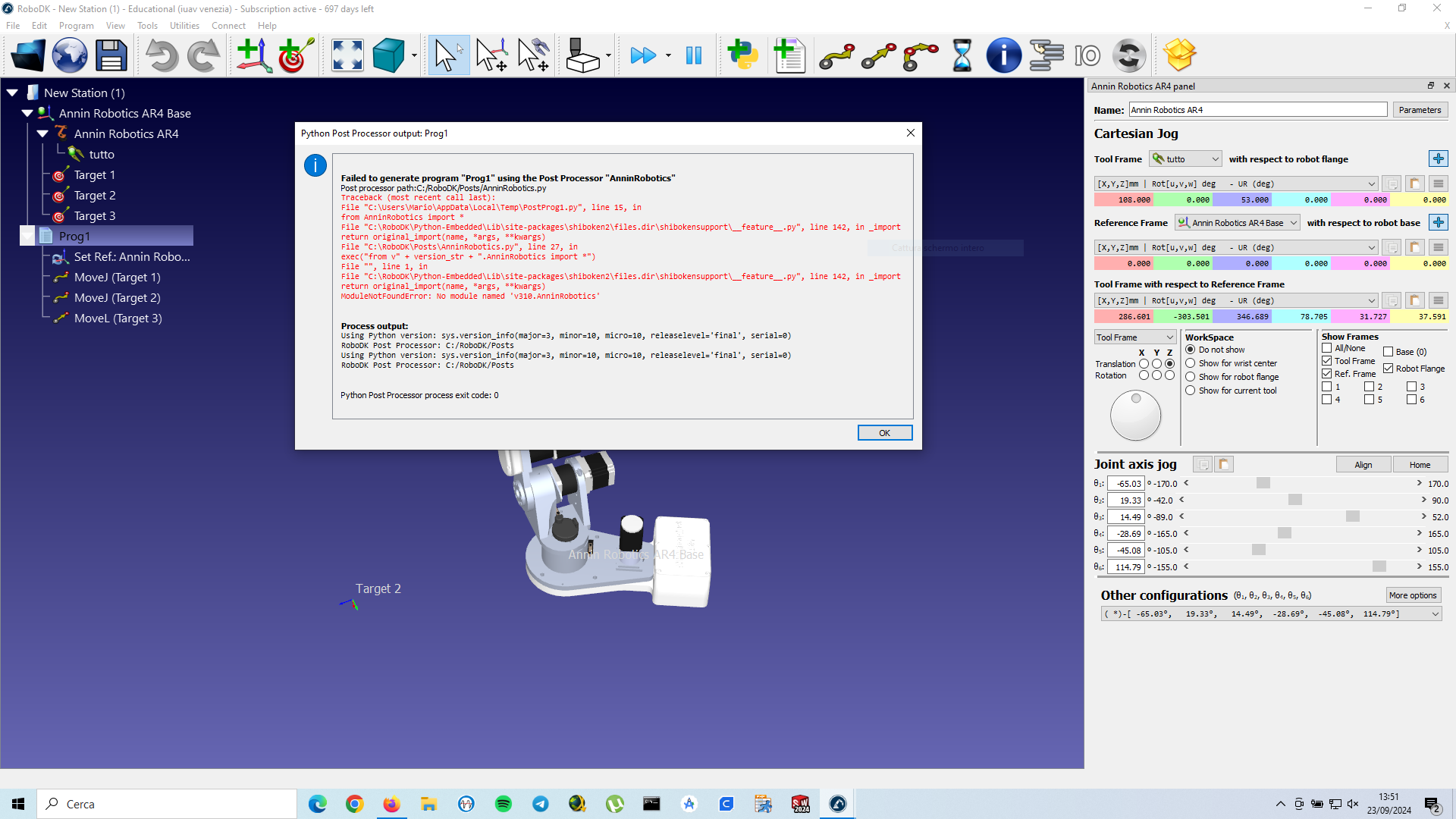
Task: Collapse the Annin Robotics AR4 Base tree node
Action: pyautogui.click(x=27, y=113)
